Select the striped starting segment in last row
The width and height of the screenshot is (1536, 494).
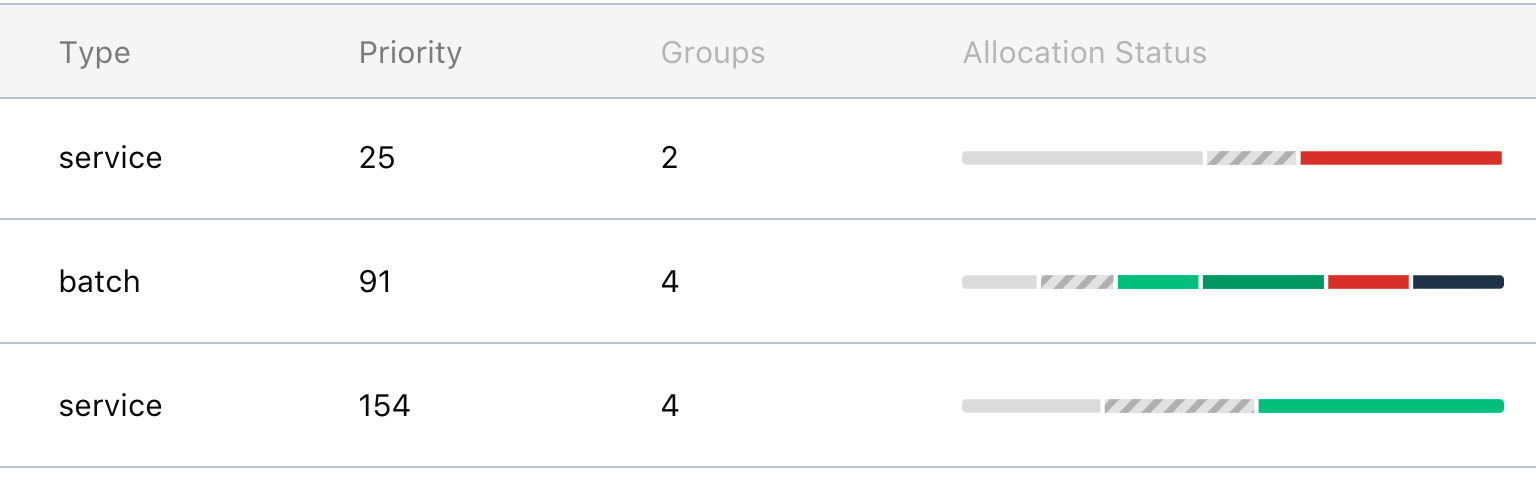click(1179, 406)
